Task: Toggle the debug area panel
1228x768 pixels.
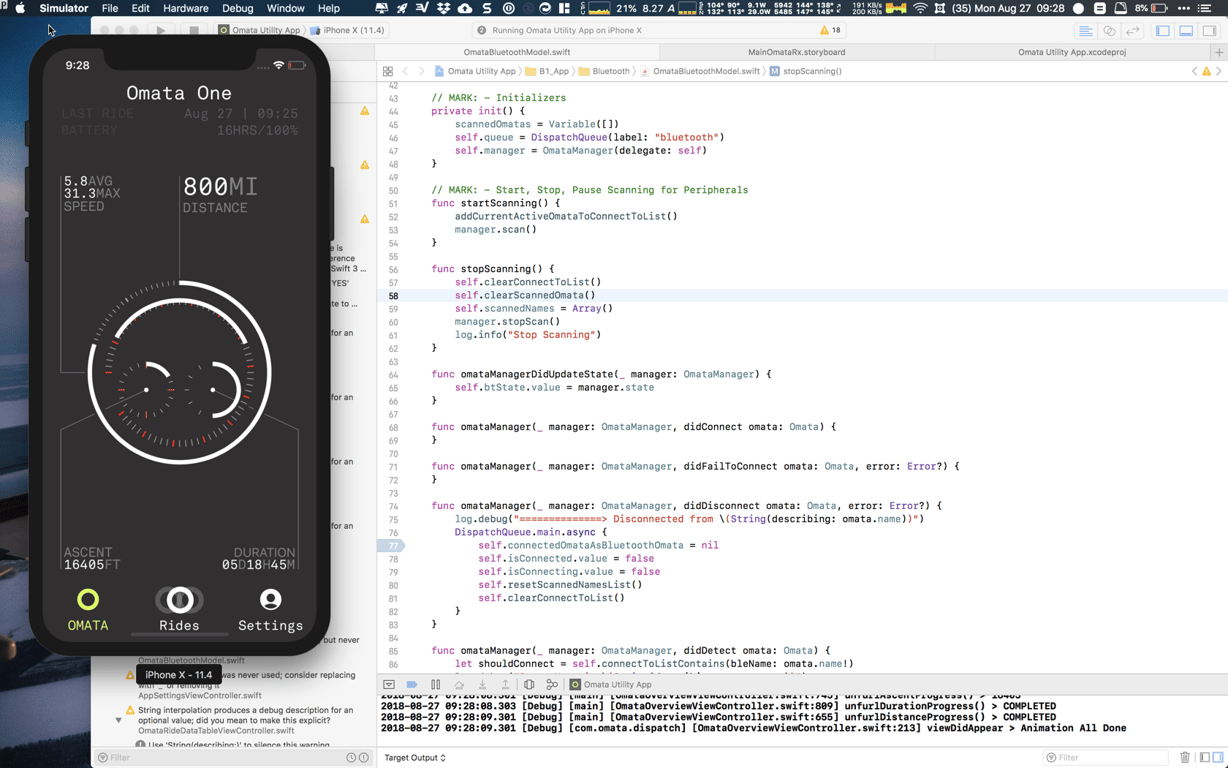Action: (1186, 31)
